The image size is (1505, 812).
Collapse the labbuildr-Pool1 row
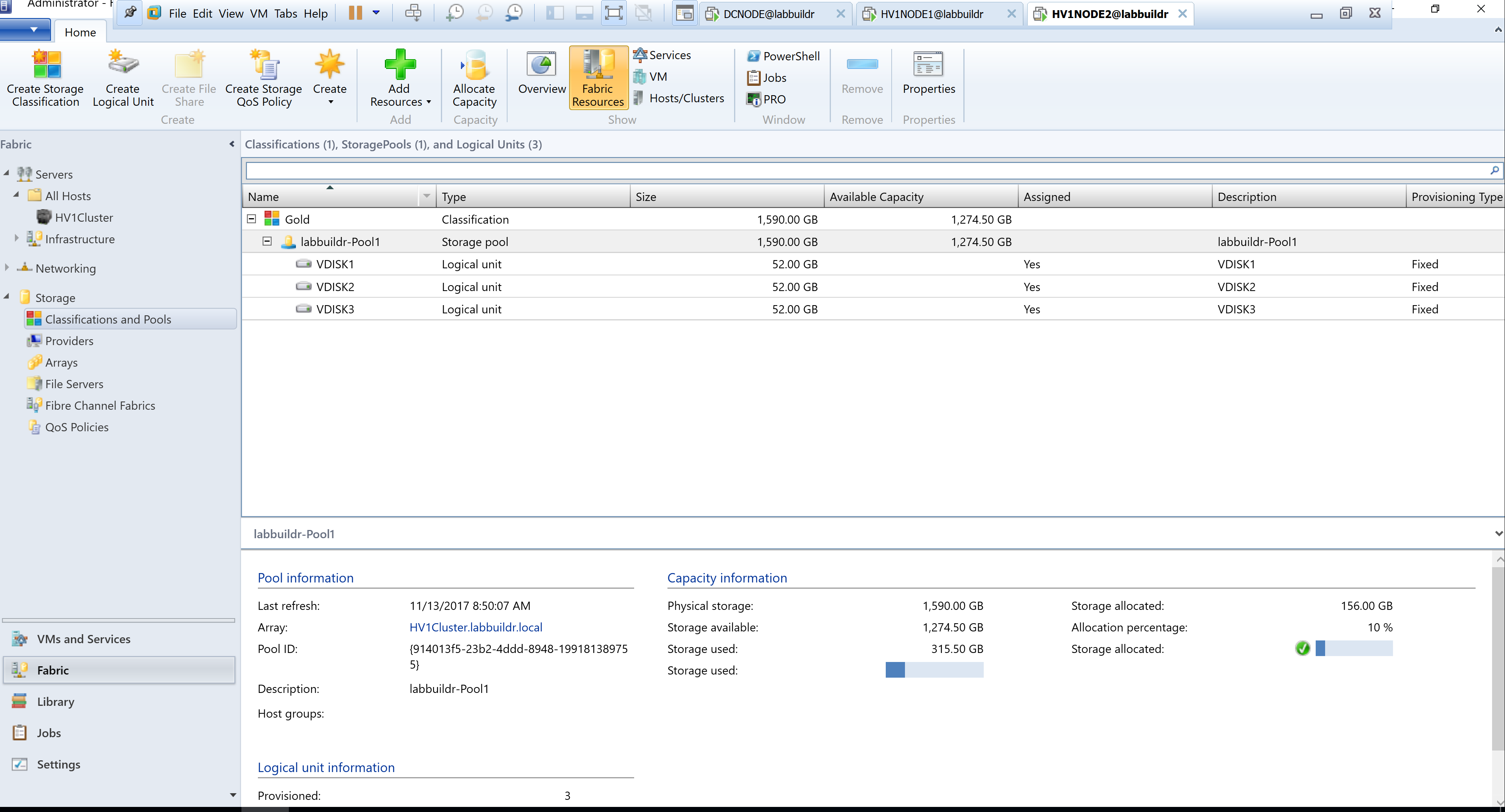pos(267,241)
